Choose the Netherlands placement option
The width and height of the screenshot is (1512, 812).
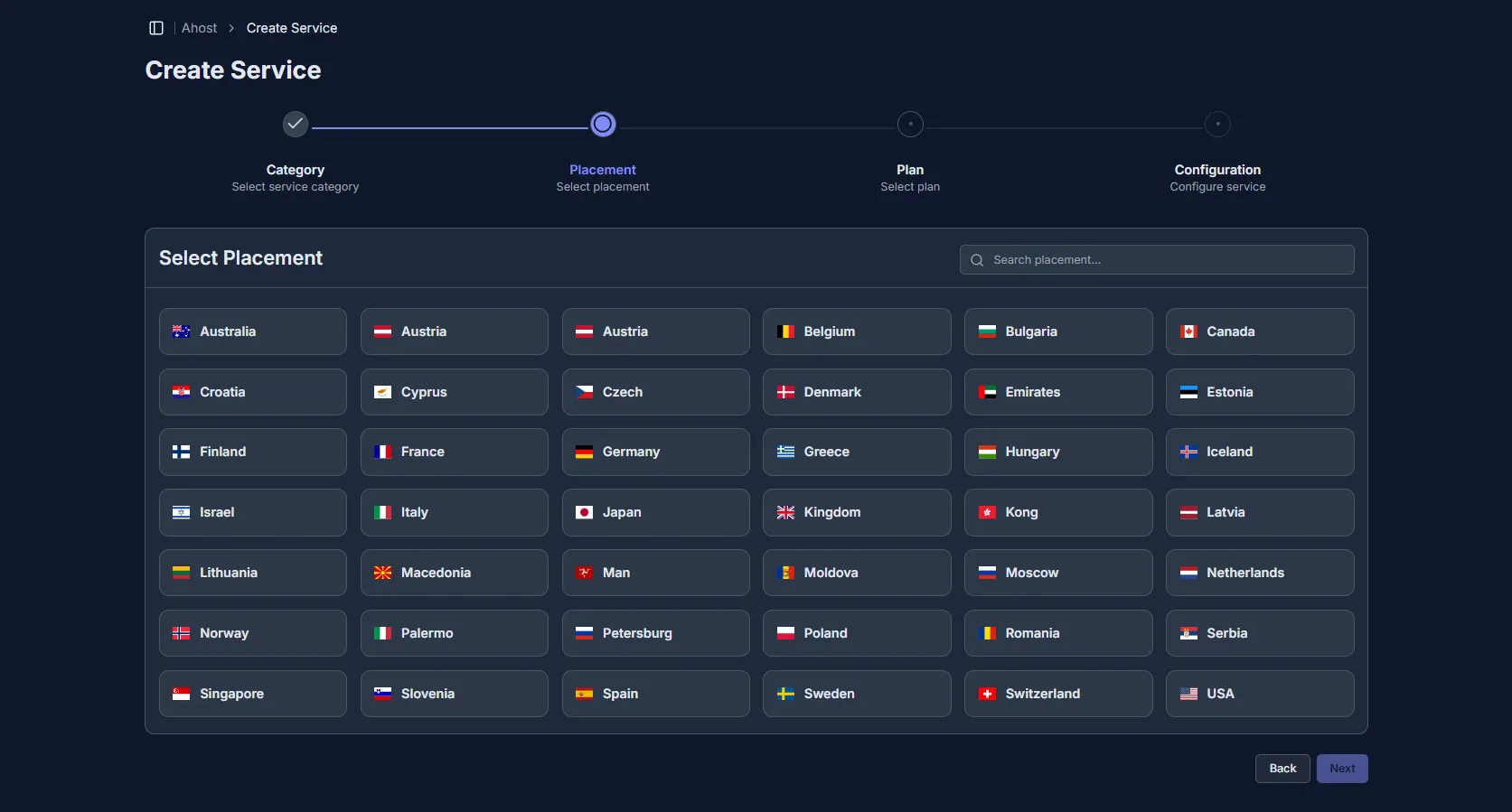click(1259, 573)
